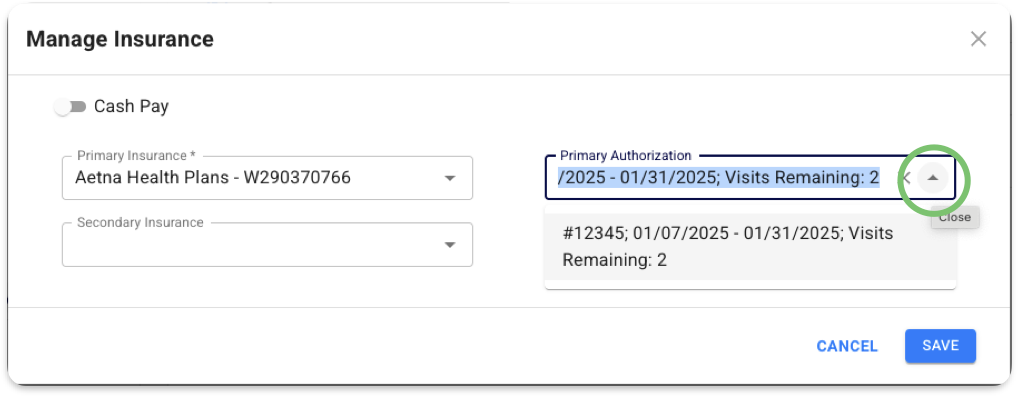Click the Secondary Insurance field label

[140, 223]
